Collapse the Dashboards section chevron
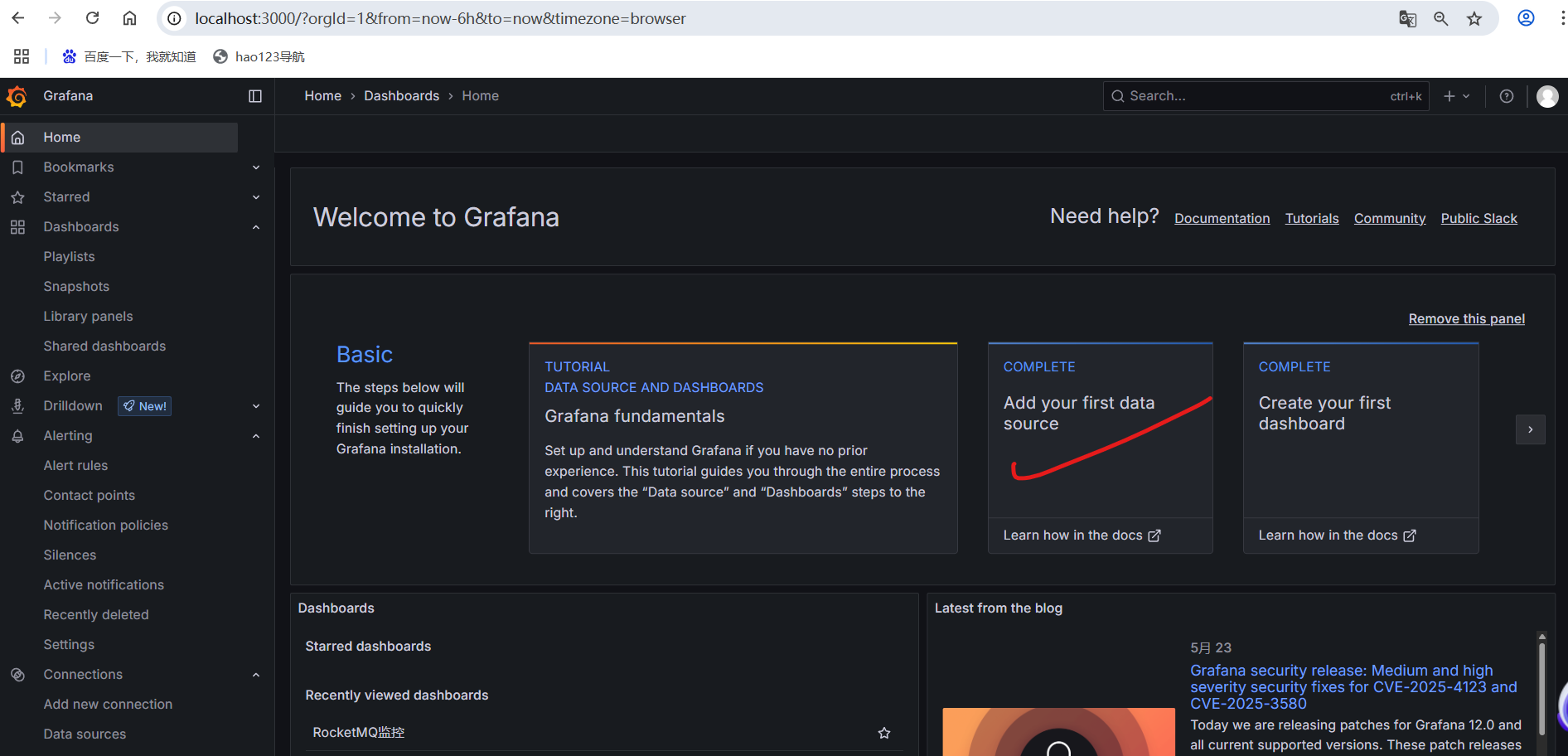Viewport: 1568px width, 756px height. pos(256,226)
